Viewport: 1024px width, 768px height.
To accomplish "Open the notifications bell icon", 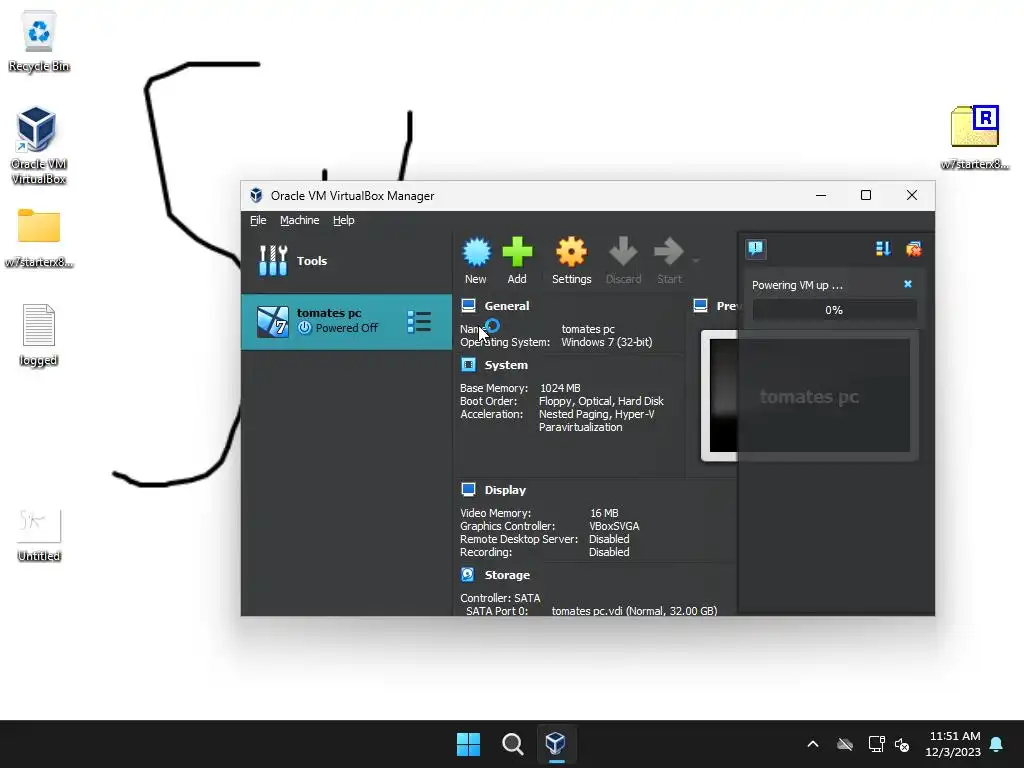I will 997,744.
